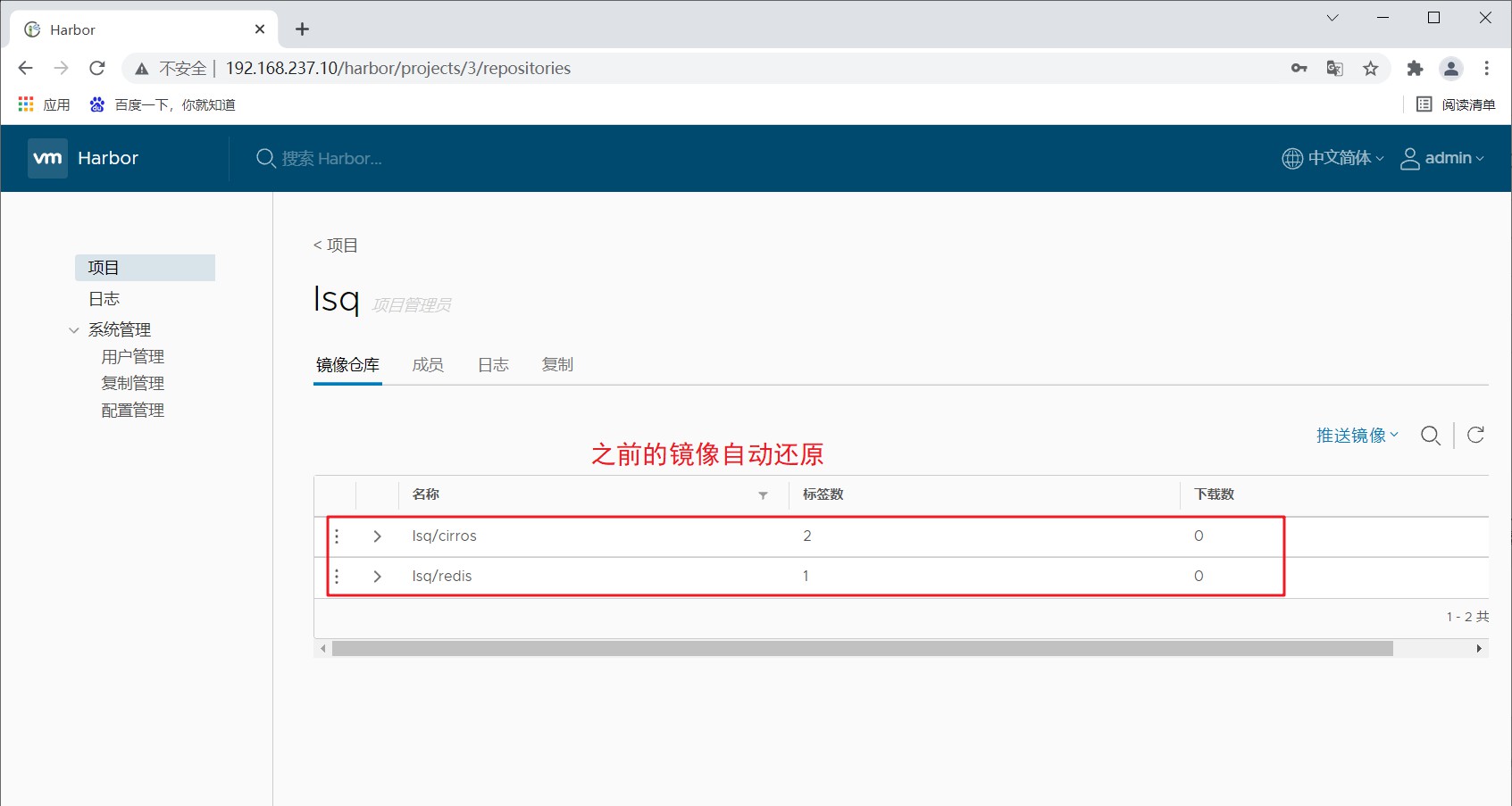Viewport: 1512px width, 806px height.
Task: Open 用户管理 in the sidebar
Action: 133,357
